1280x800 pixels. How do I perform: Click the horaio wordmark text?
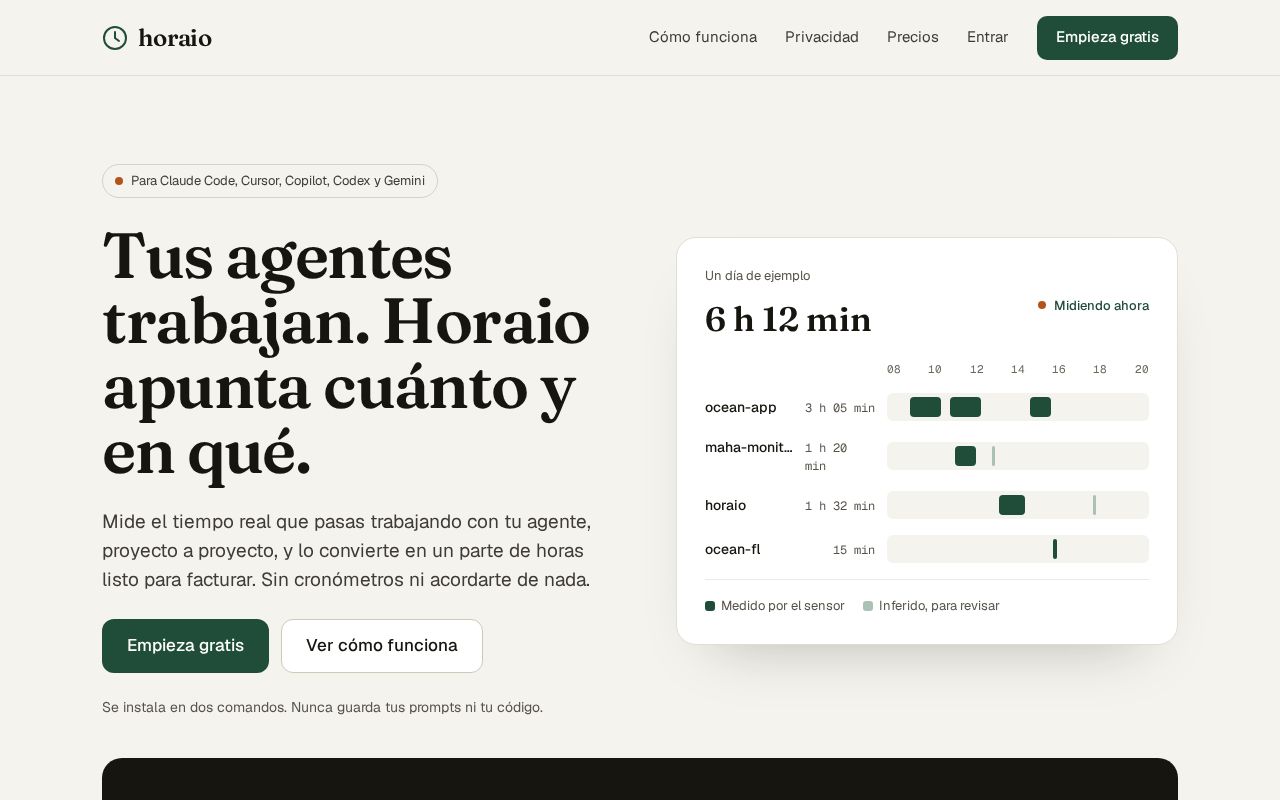[x=175, y=38]
